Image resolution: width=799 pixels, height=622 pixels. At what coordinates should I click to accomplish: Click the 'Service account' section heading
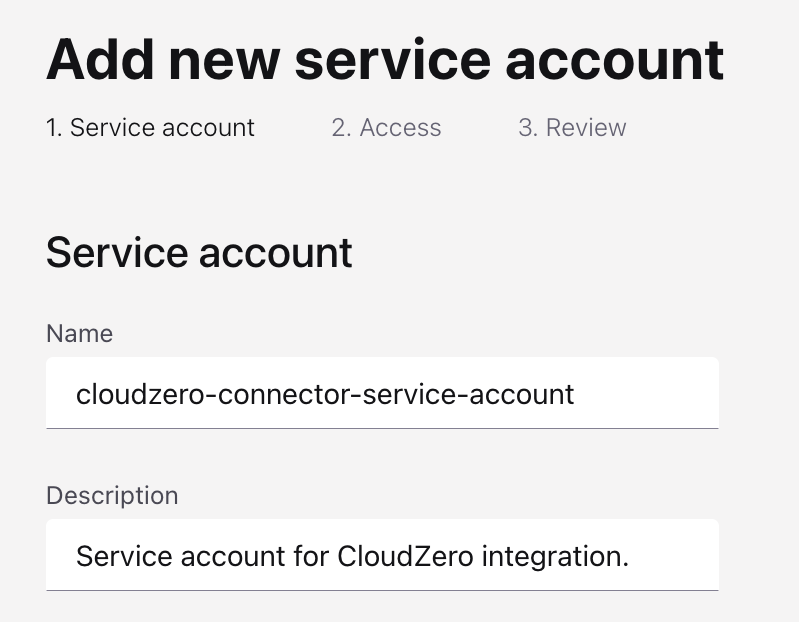coord(199,253)
